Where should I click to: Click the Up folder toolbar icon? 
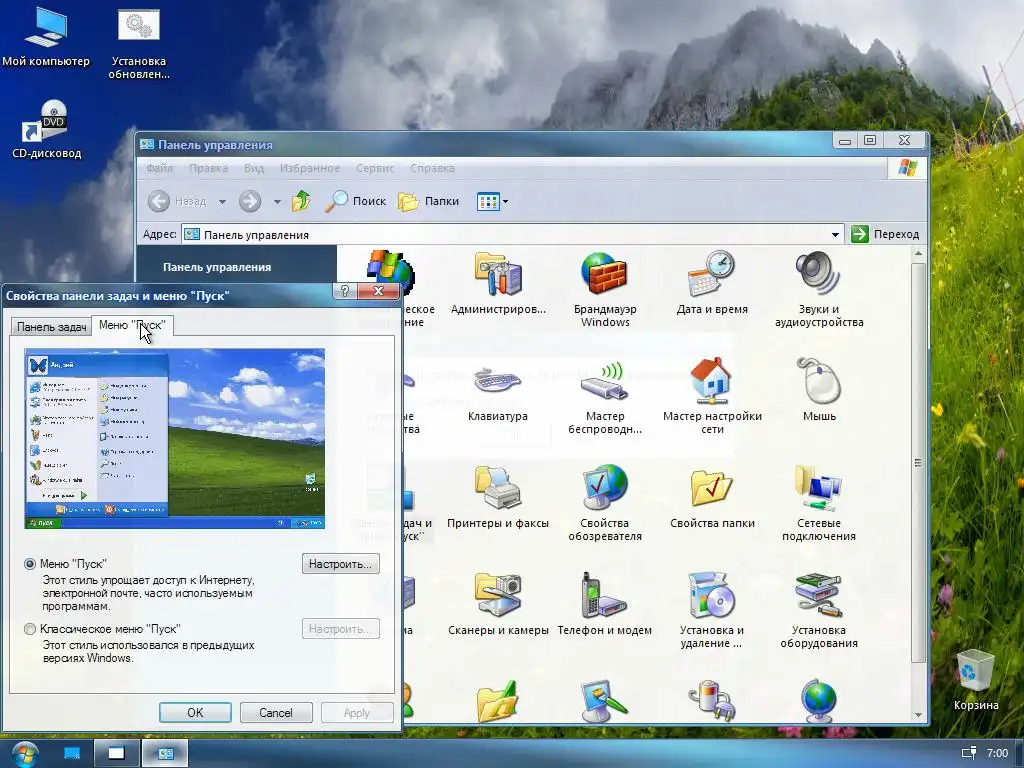click(x=301, y=201)
